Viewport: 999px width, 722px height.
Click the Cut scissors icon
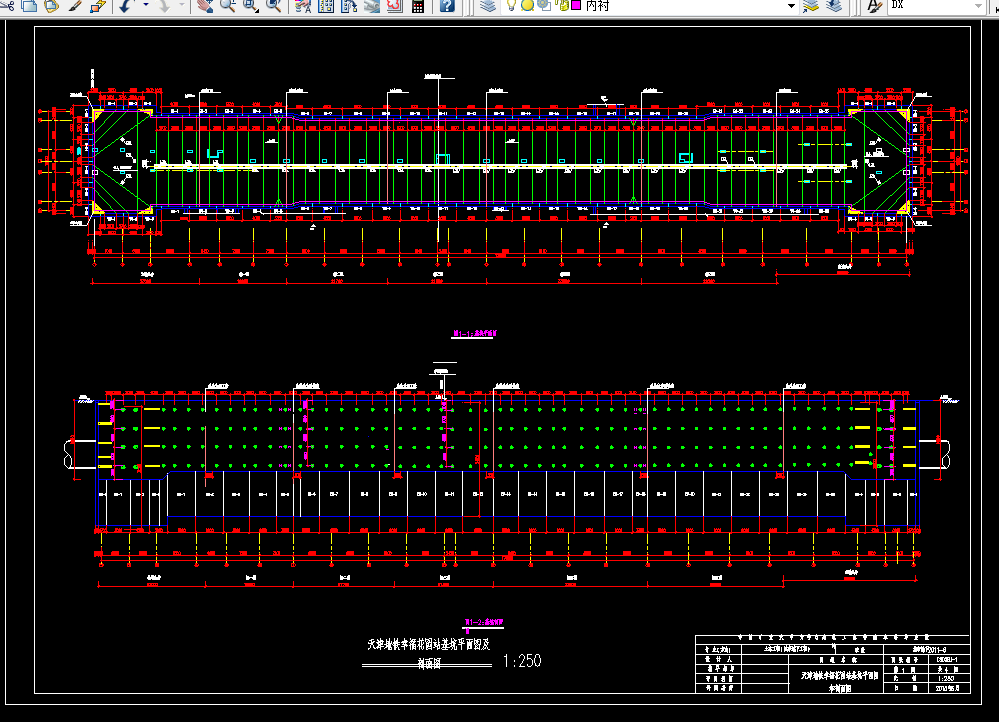(8, 6)
